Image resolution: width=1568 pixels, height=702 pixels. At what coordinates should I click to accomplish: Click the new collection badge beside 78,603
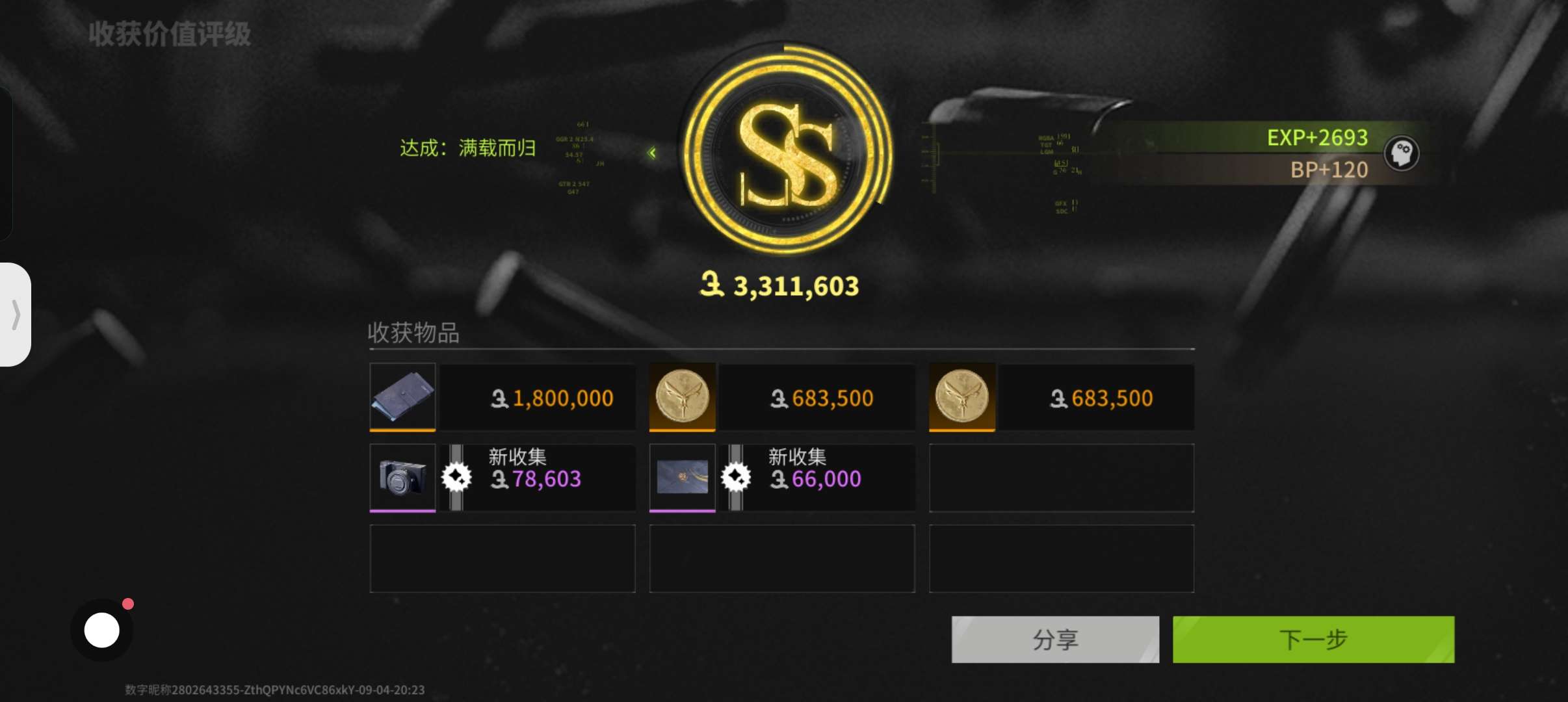pos(456,477)
